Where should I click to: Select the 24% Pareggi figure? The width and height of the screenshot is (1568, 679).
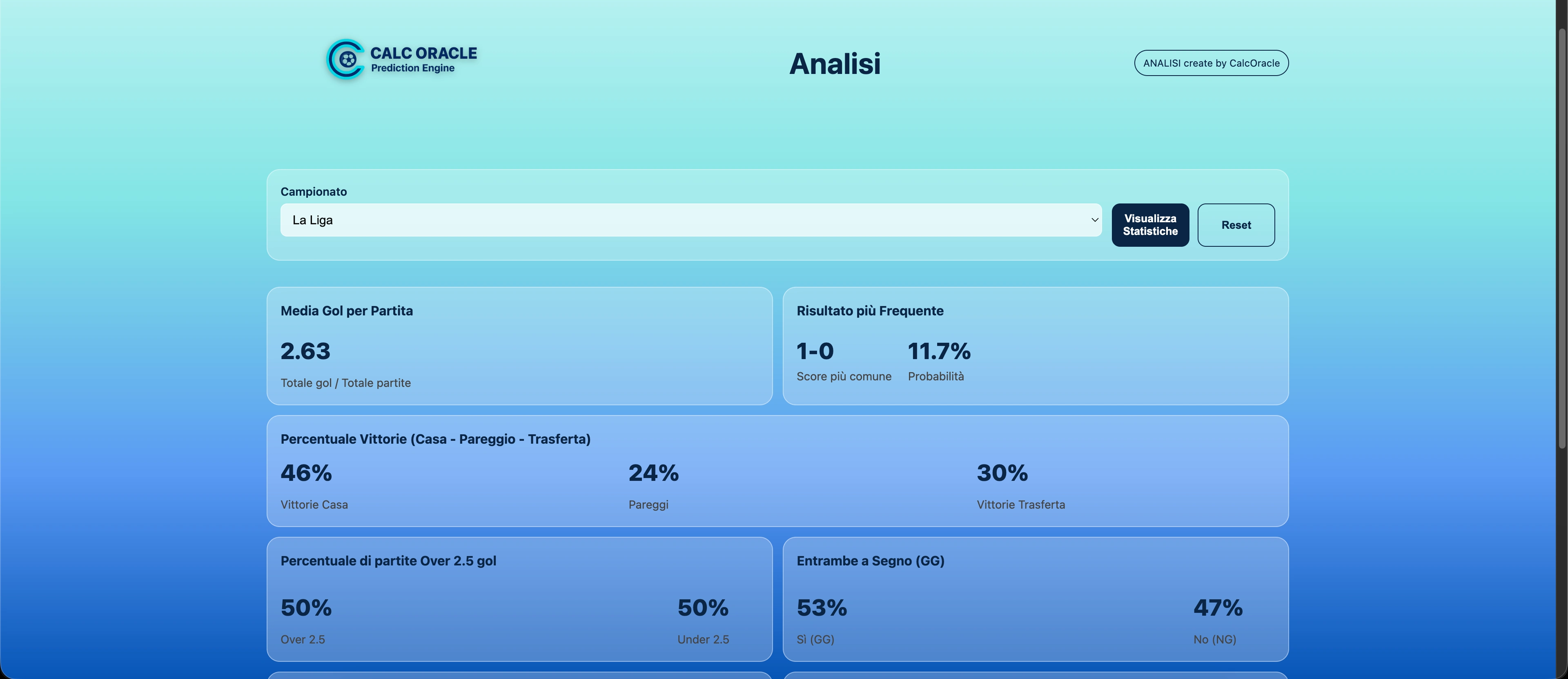[653, 473]
